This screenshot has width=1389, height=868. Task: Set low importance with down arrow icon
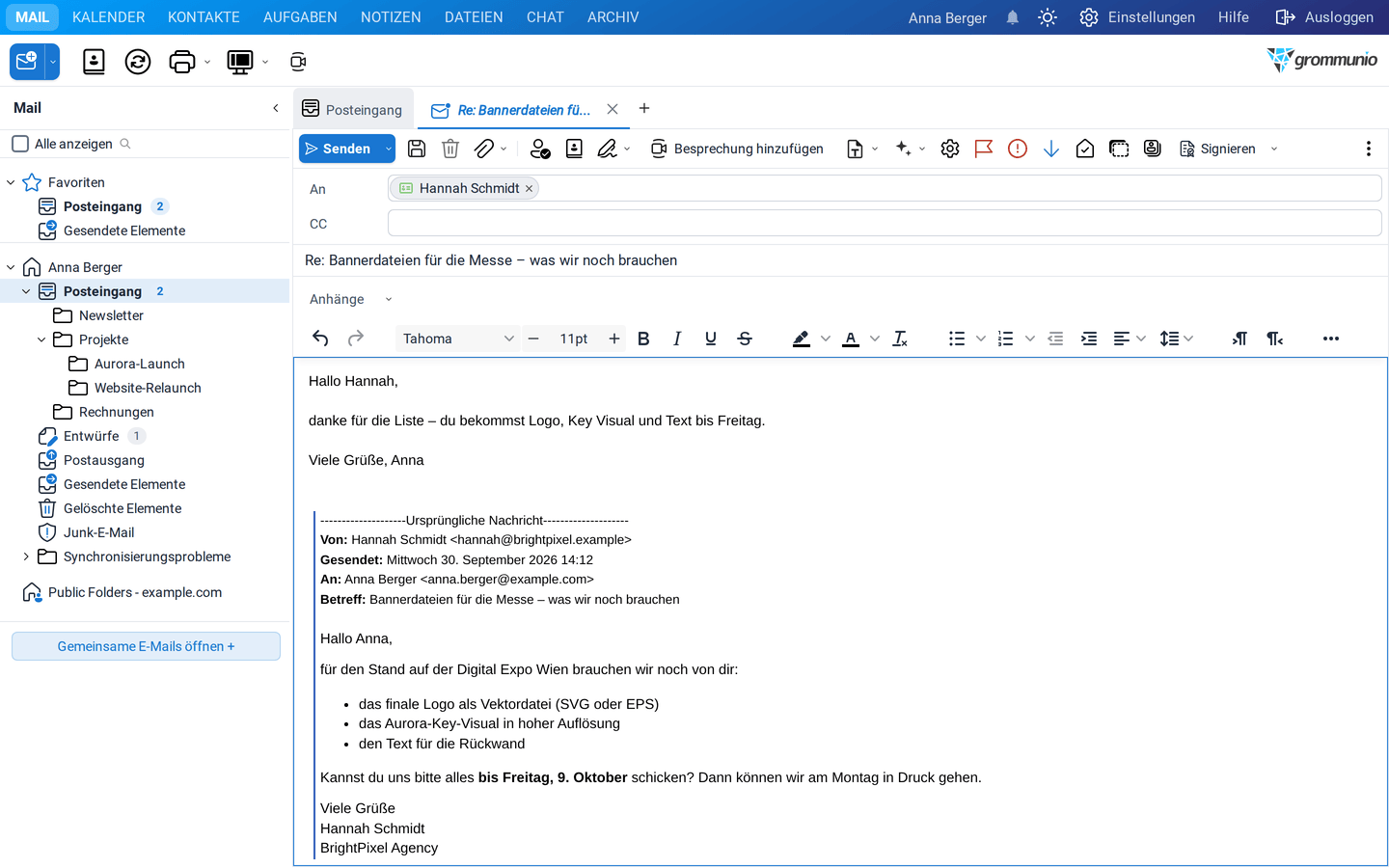click(1051, 149)
